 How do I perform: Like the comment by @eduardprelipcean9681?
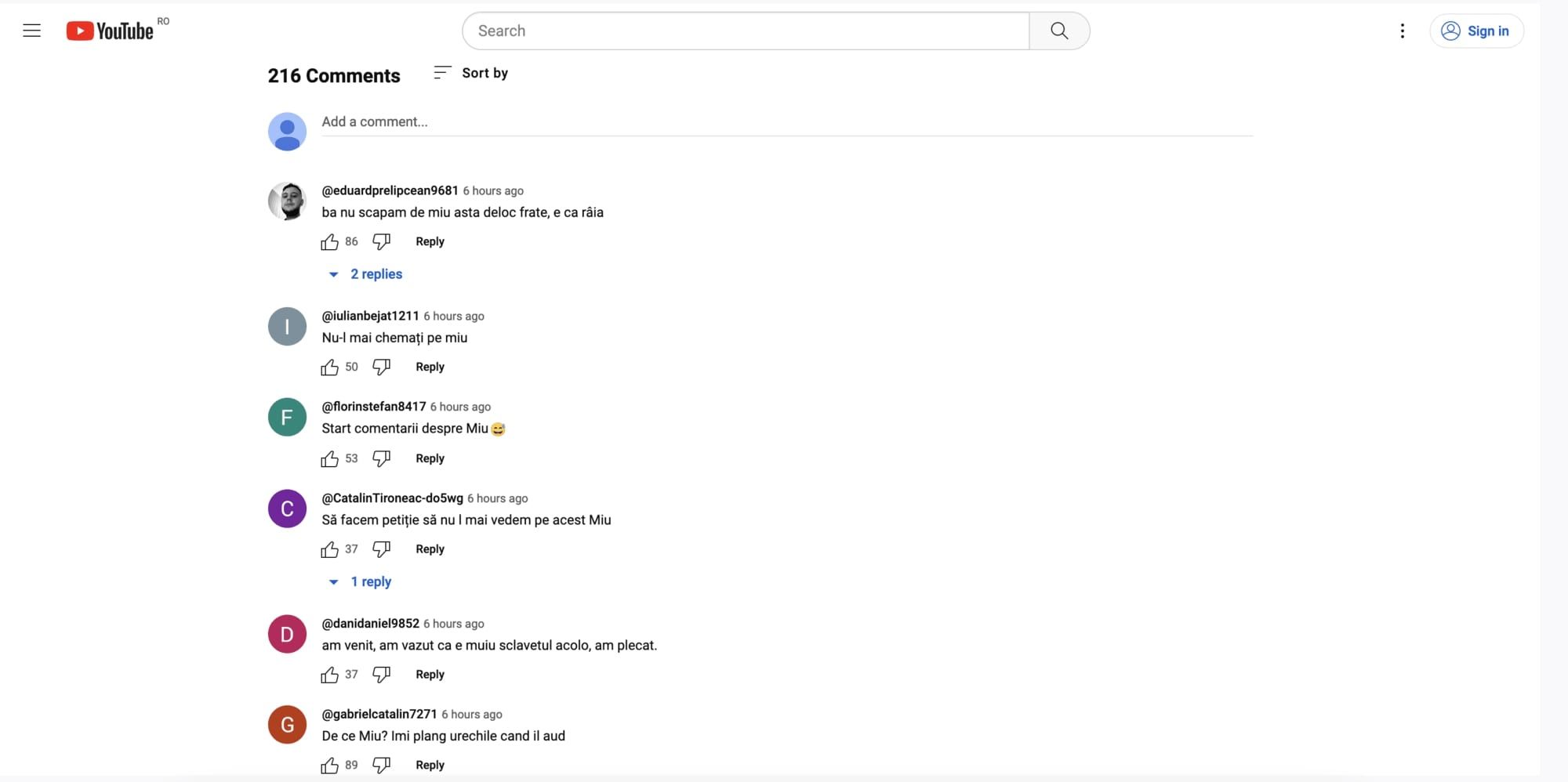330,242
